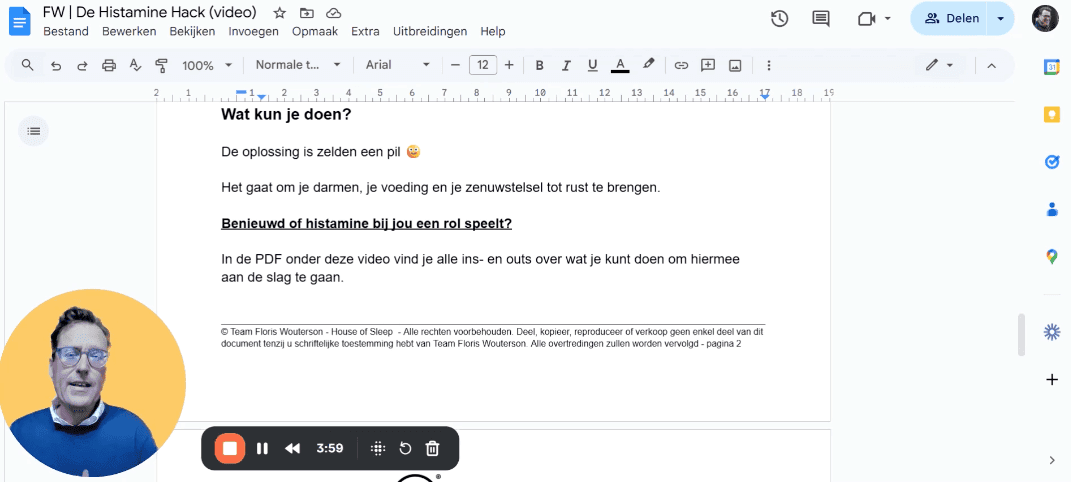Open the Help menu
1071x482 pixels.
click(492, 31)
